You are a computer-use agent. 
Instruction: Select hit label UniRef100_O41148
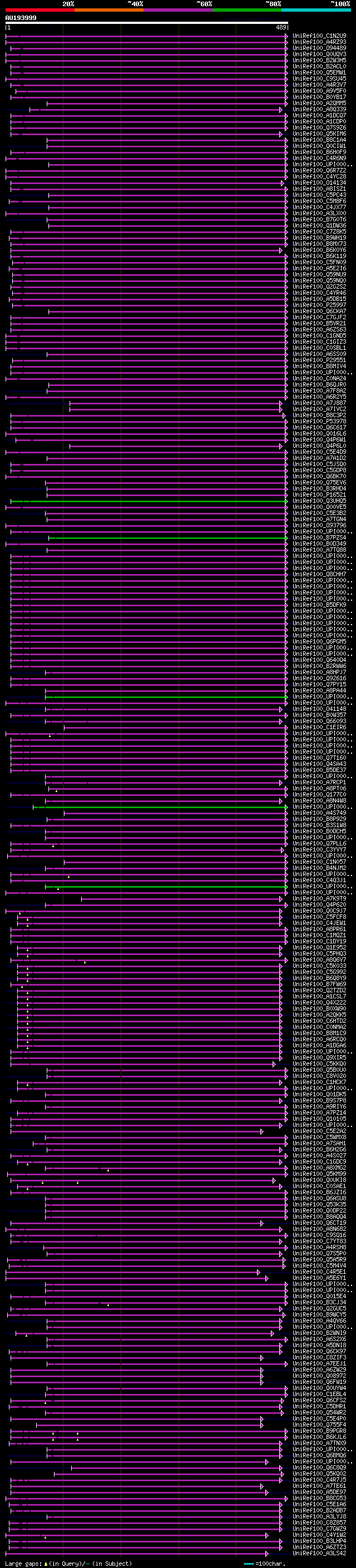click(x=319, y=709)
